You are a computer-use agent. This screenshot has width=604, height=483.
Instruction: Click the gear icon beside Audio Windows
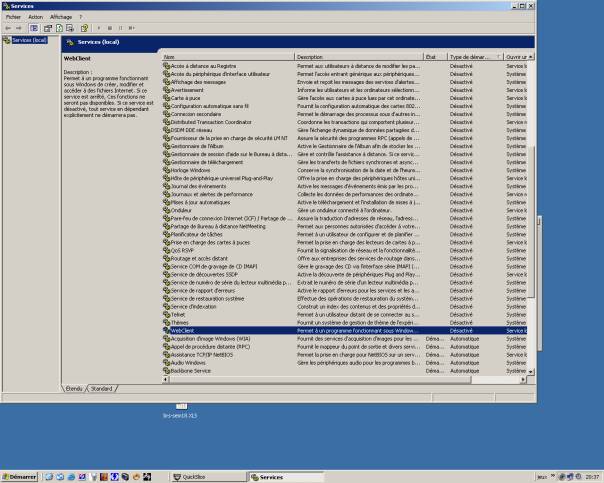166,363
